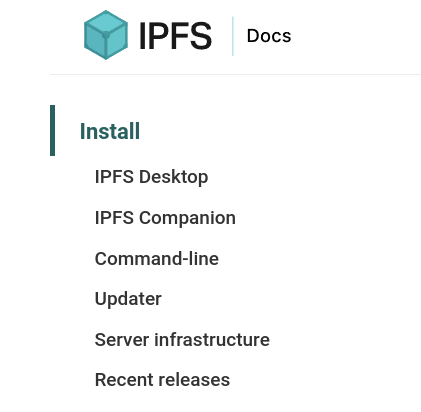Select the Install sidebar section heading
This screenshot has width=421, height=412.
[110, 131]
